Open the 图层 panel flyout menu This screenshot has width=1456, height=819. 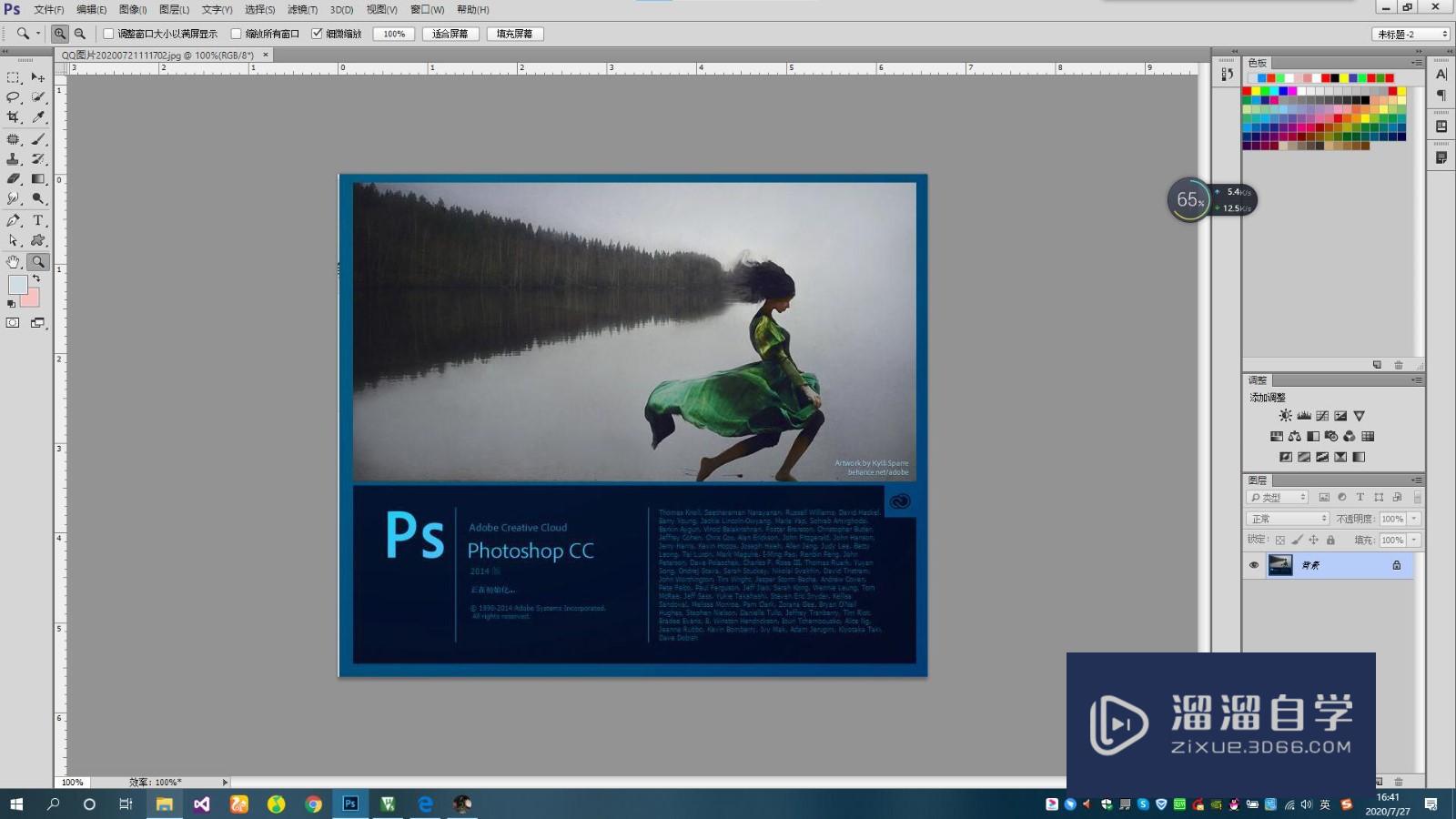pyautogui.click(x=1416, y=480)
